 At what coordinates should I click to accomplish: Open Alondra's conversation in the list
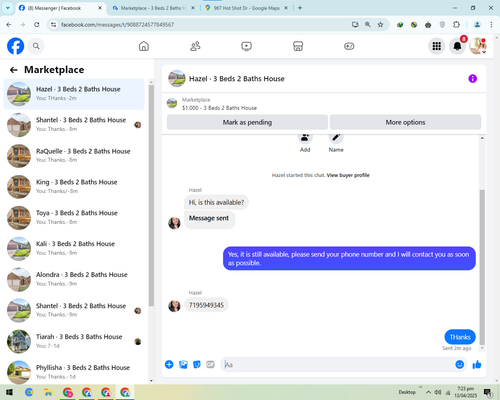[74, 279]
